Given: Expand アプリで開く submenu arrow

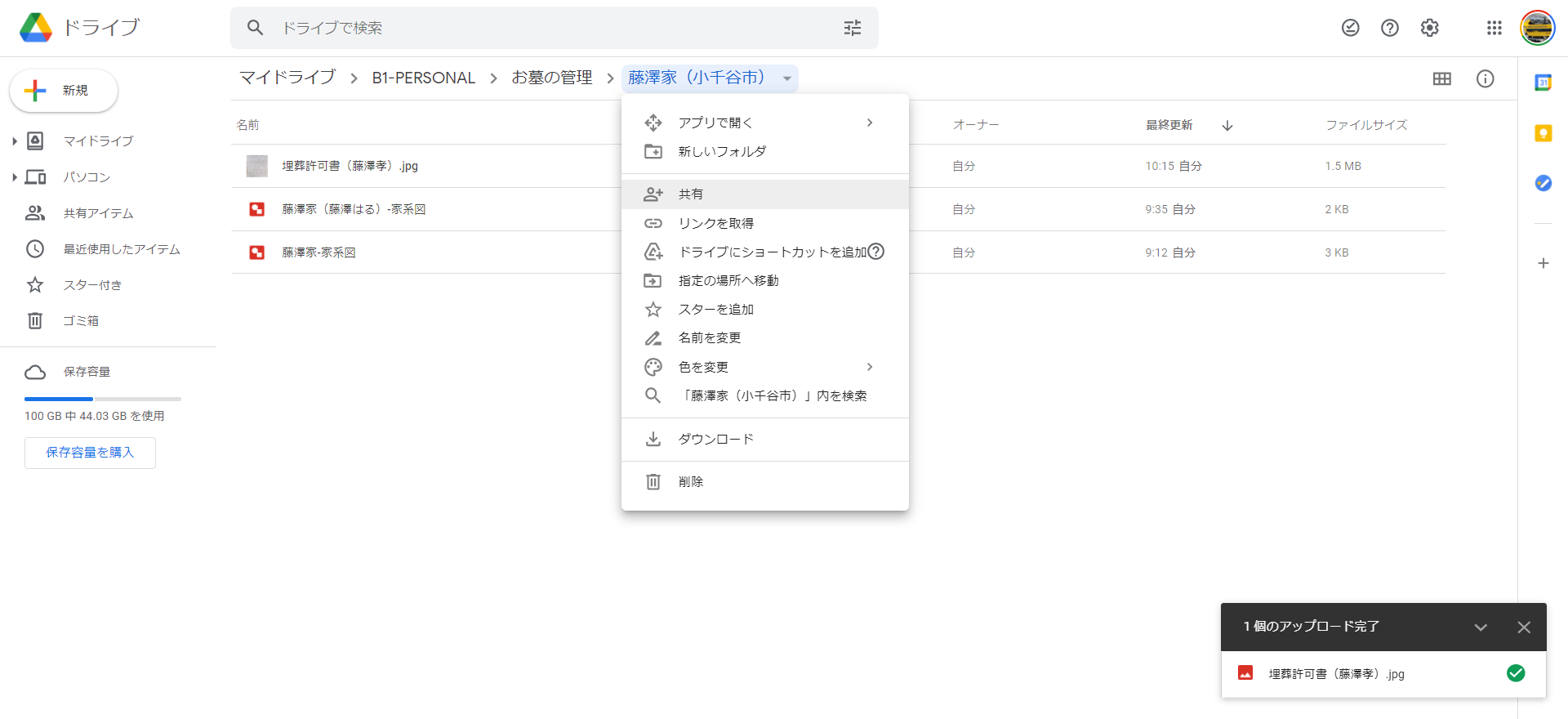Looking at the screenshot, I should (x=870, y=123).
